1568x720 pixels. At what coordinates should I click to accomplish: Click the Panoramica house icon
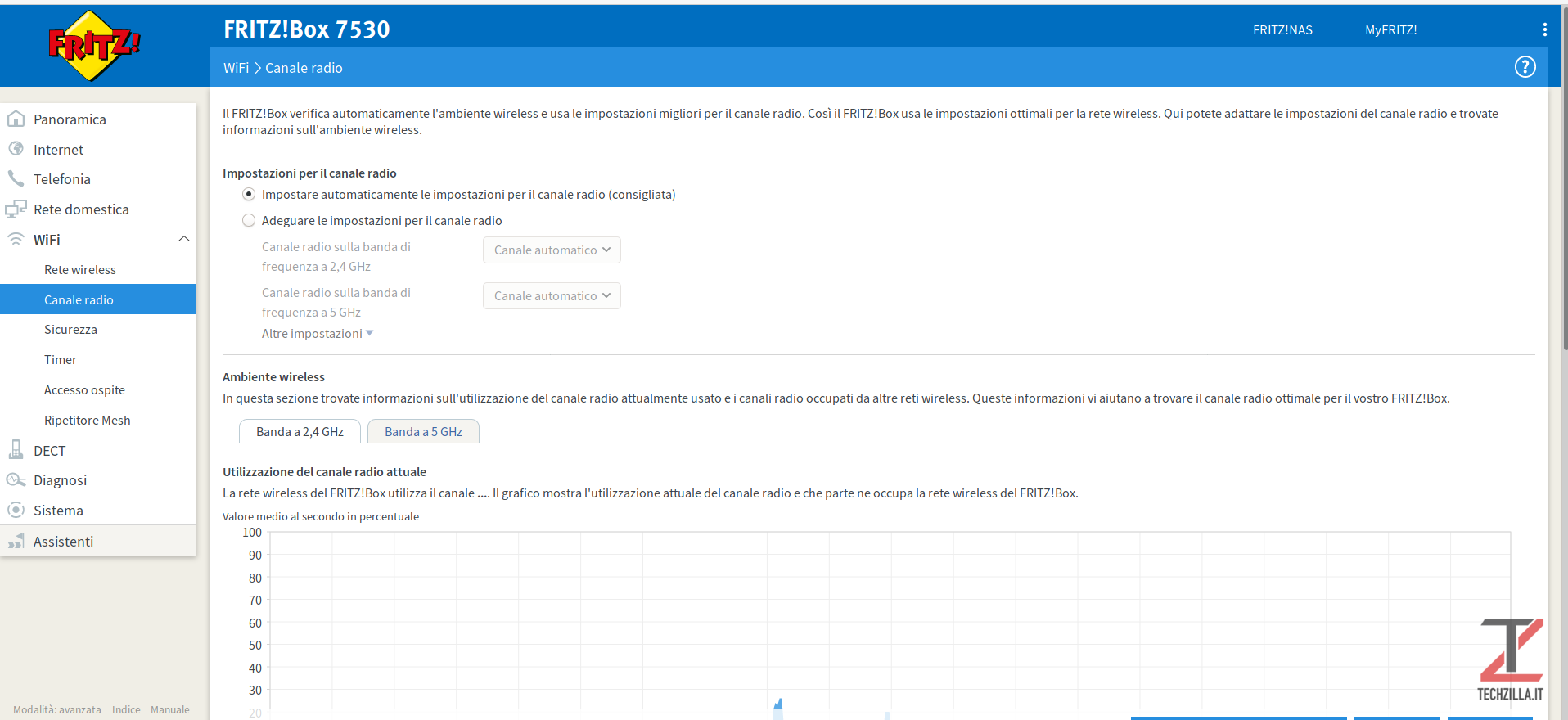(16, 119)
